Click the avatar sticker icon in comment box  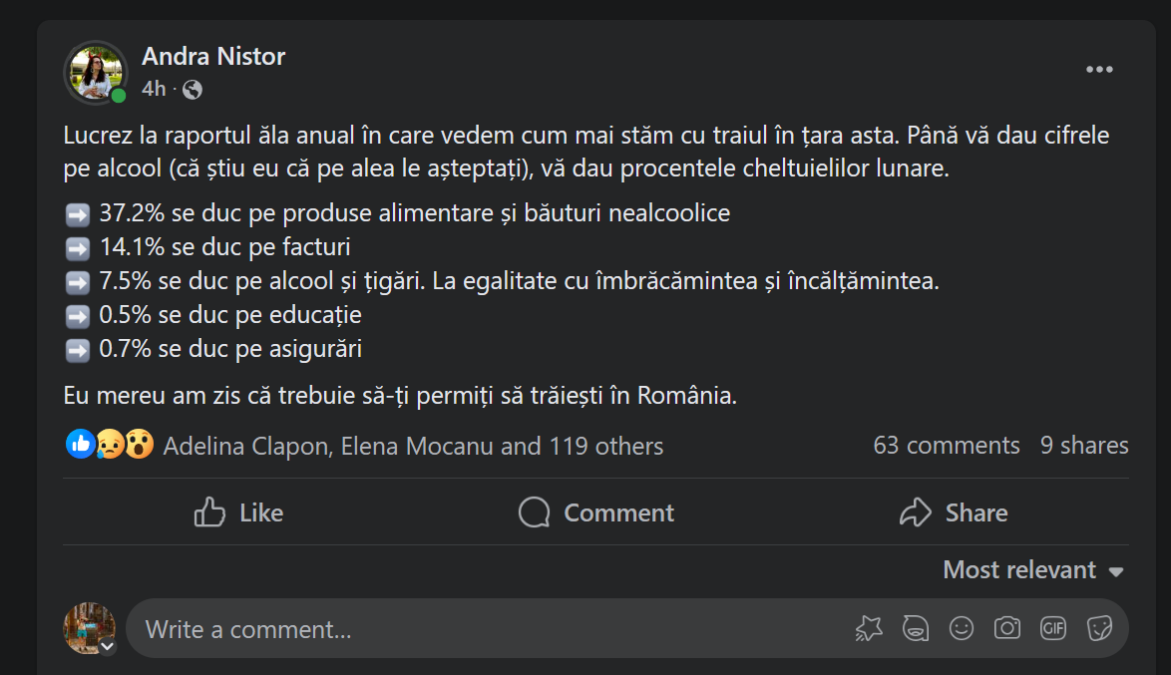pyautogui.click(x=915, y=628)
